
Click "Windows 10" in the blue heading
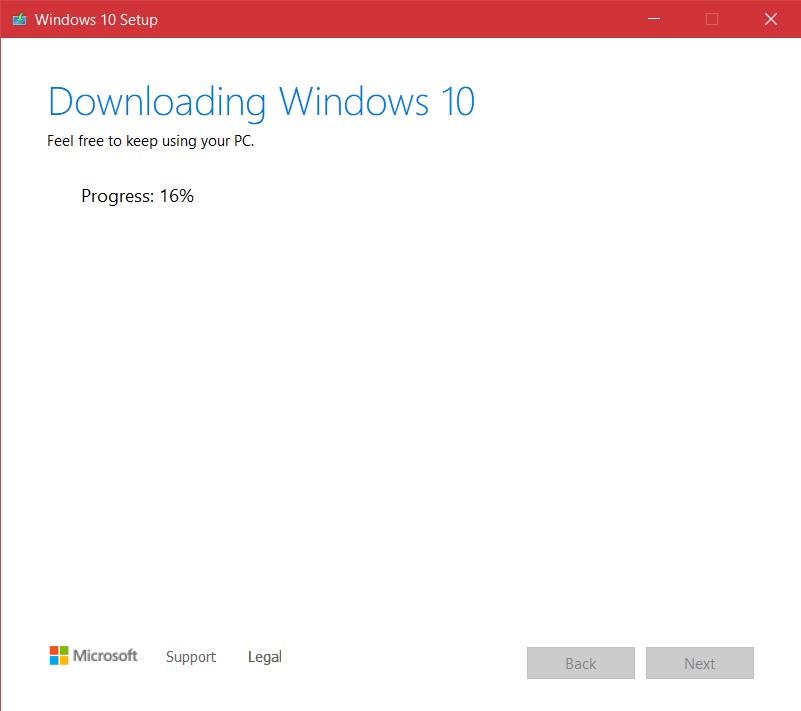pos(377,102)
